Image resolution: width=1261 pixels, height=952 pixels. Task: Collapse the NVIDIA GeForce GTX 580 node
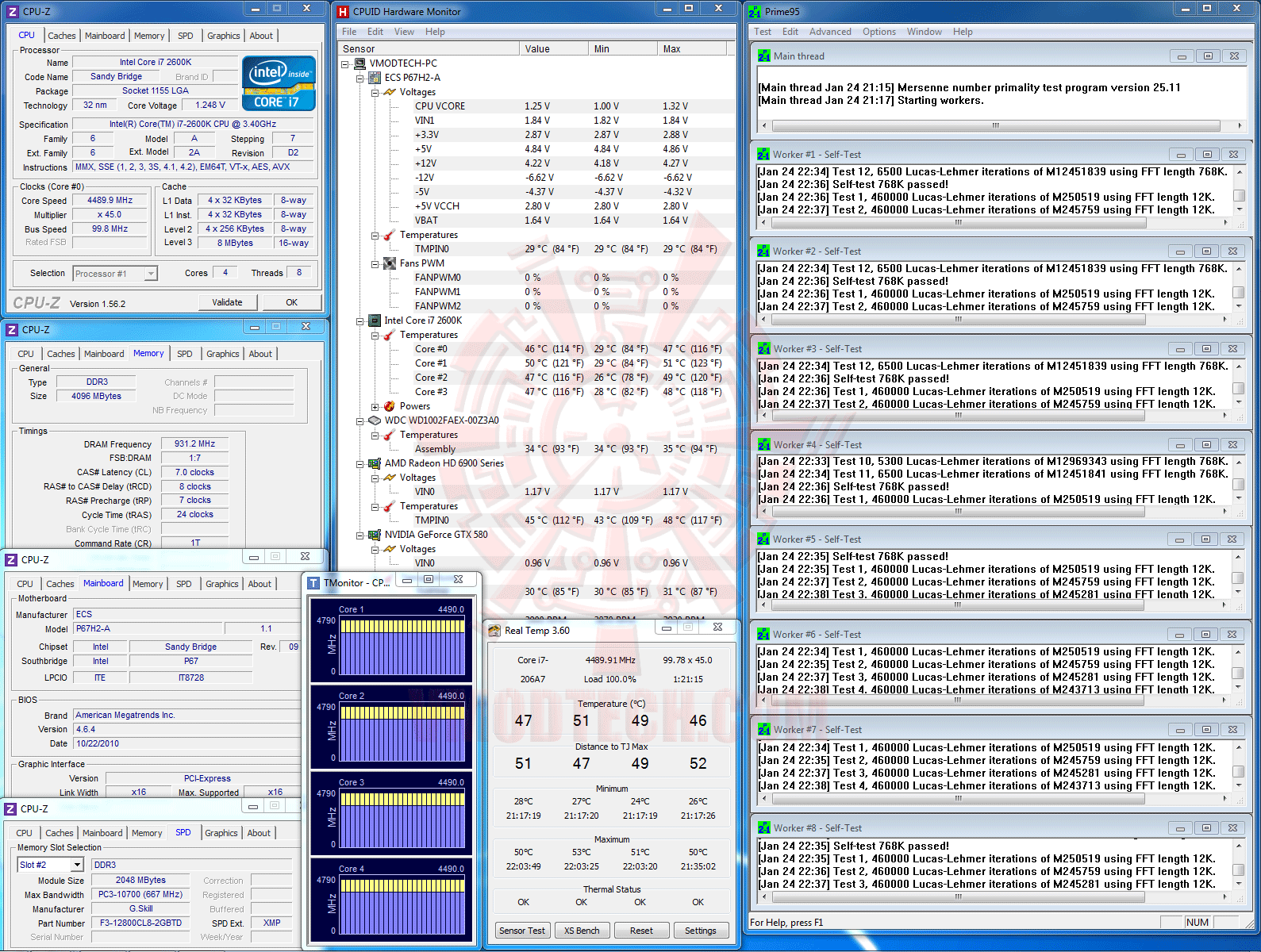click(360, 535)
